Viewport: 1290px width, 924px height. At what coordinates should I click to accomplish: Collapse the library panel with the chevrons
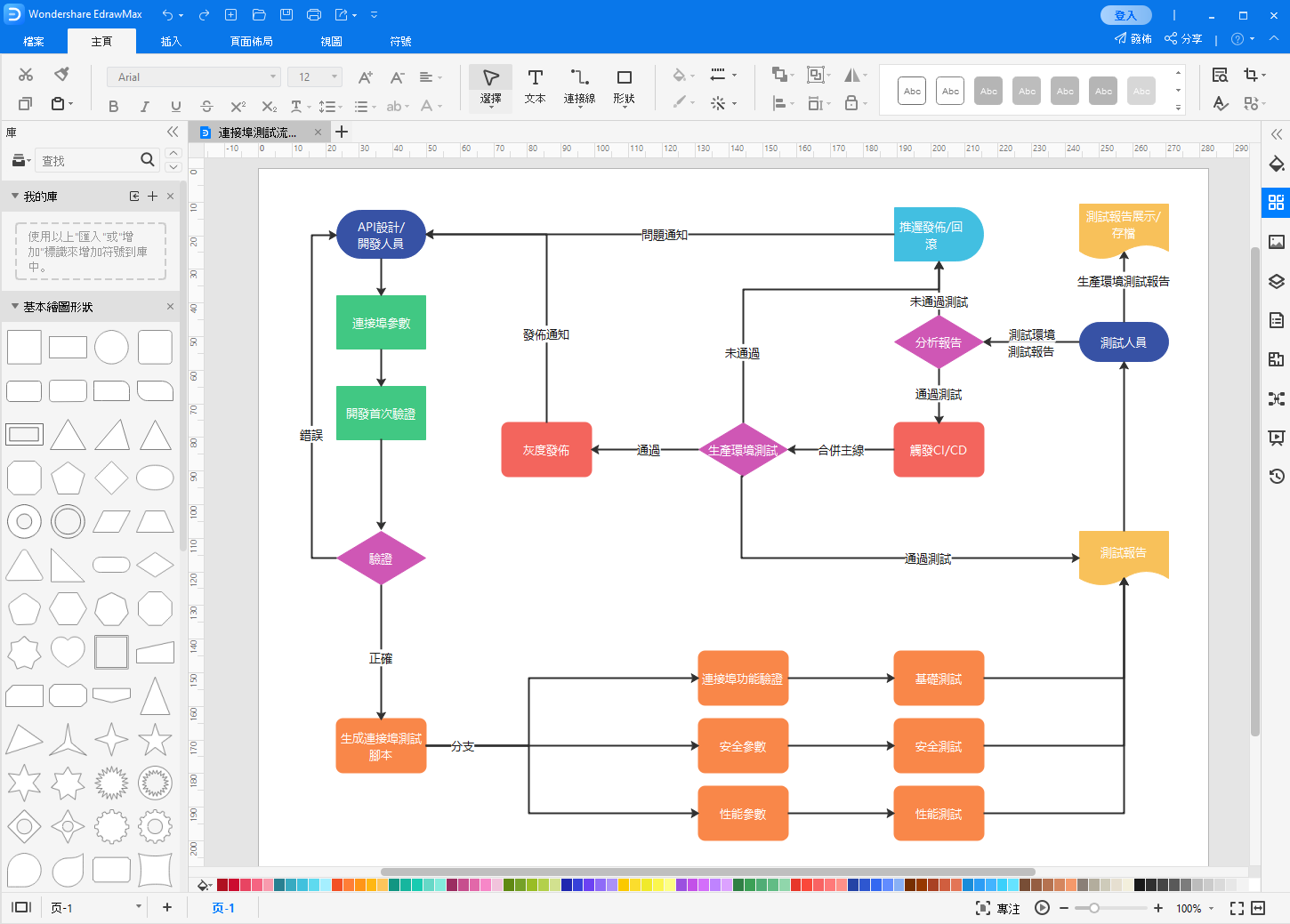[x=173, y=132]
